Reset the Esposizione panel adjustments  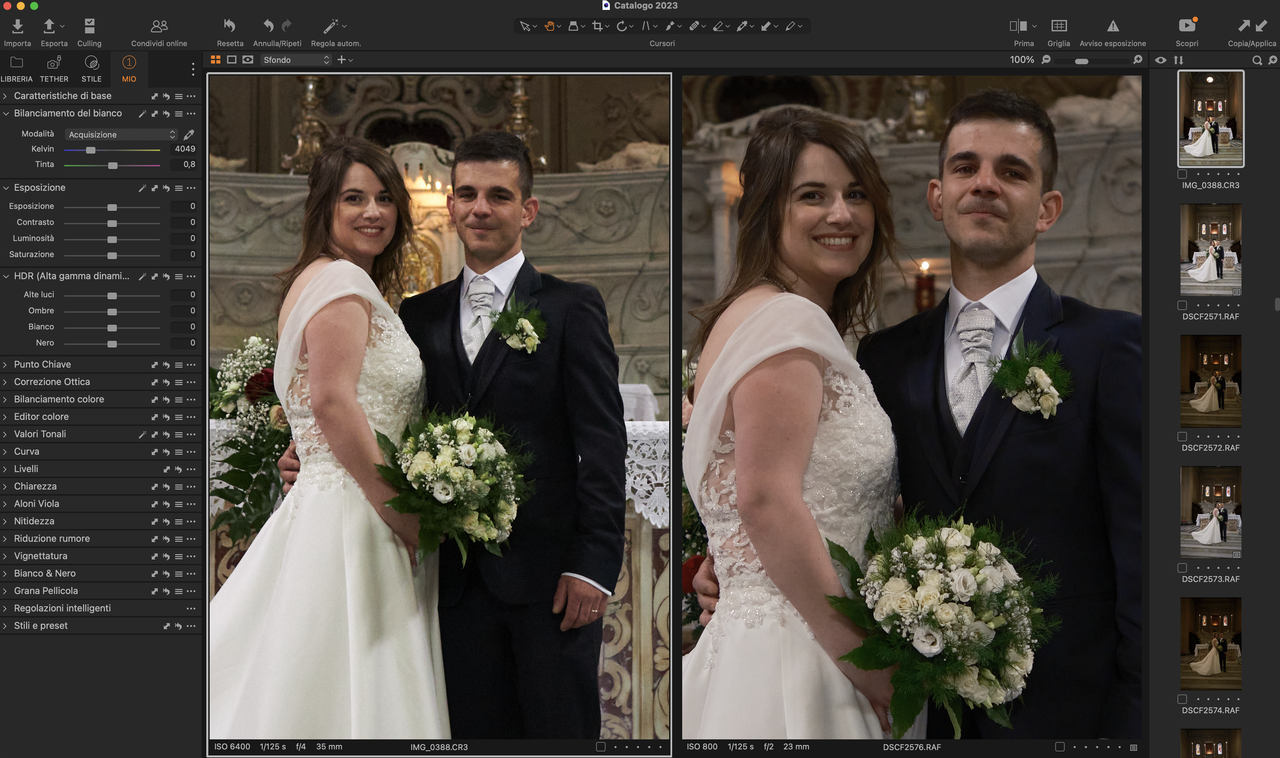click(x=166, y=188)
